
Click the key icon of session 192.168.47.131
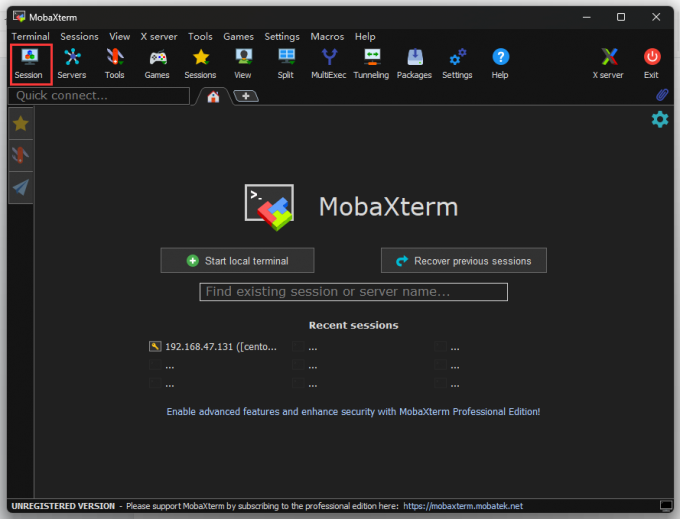155,346
